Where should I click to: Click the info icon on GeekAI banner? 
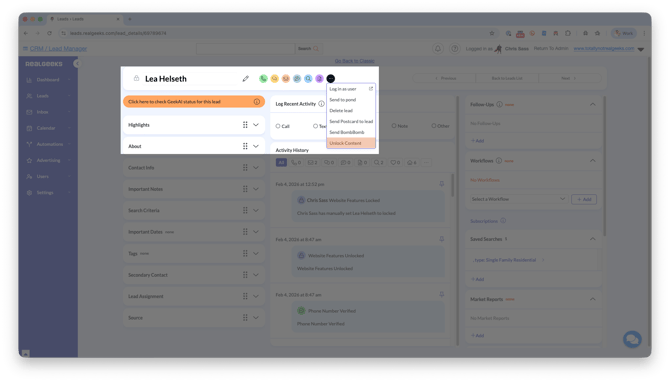pyautogui.click(x=257, y=102)
